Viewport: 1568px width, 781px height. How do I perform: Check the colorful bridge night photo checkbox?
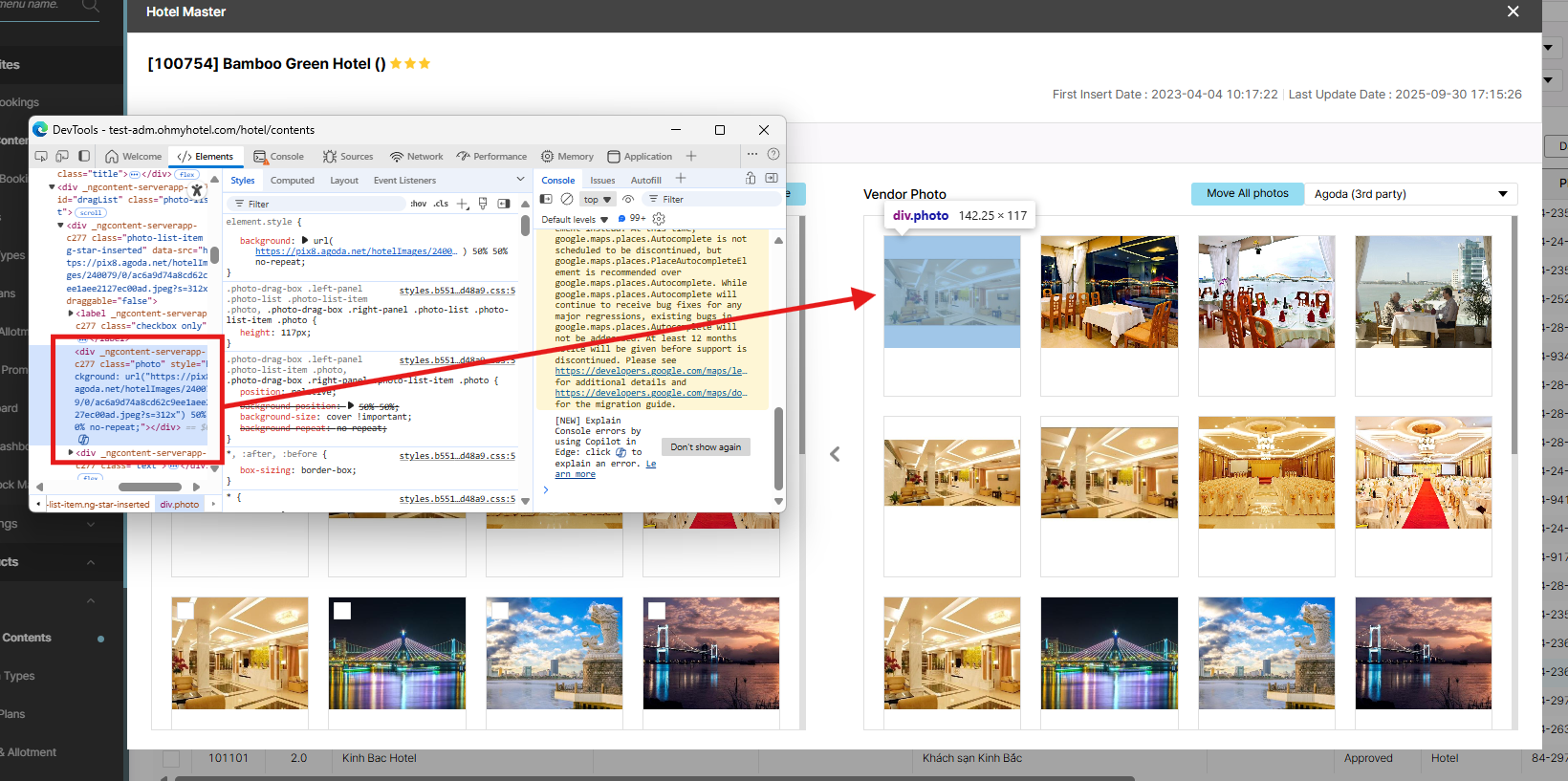tap(342, 611)
